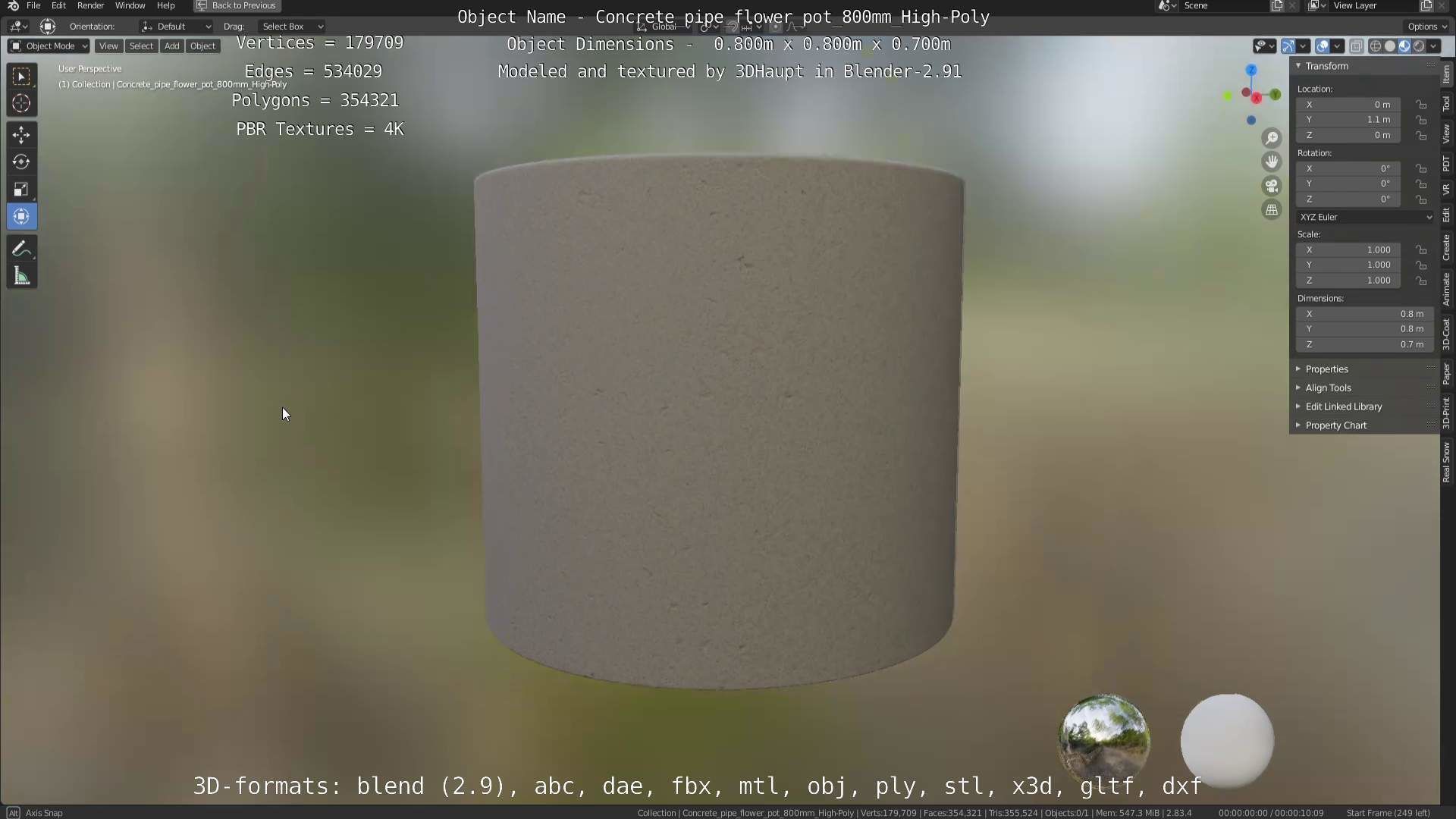Click the green Y axis gizmo ball
This screenshot has width=1456, height=819.
tap(1276, 95)
